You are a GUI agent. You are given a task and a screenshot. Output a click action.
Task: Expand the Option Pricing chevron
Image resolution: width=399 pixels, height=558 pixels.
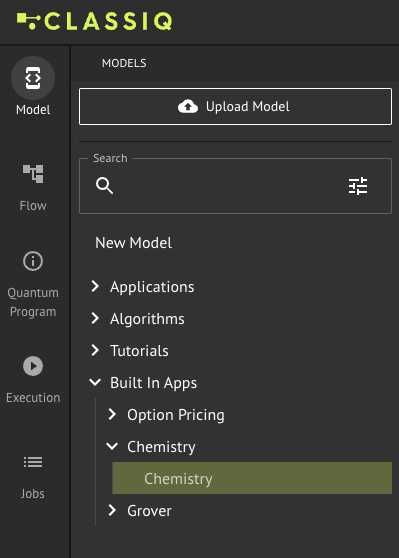[112, 414]
